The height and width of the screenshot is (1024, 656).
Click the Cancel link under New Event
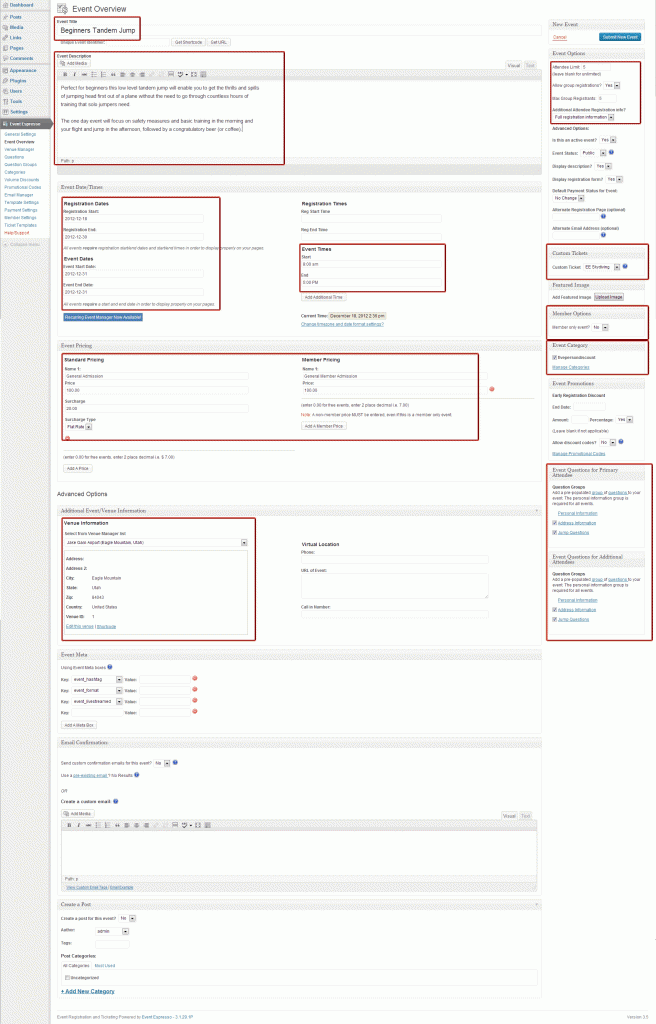[559, 37]
